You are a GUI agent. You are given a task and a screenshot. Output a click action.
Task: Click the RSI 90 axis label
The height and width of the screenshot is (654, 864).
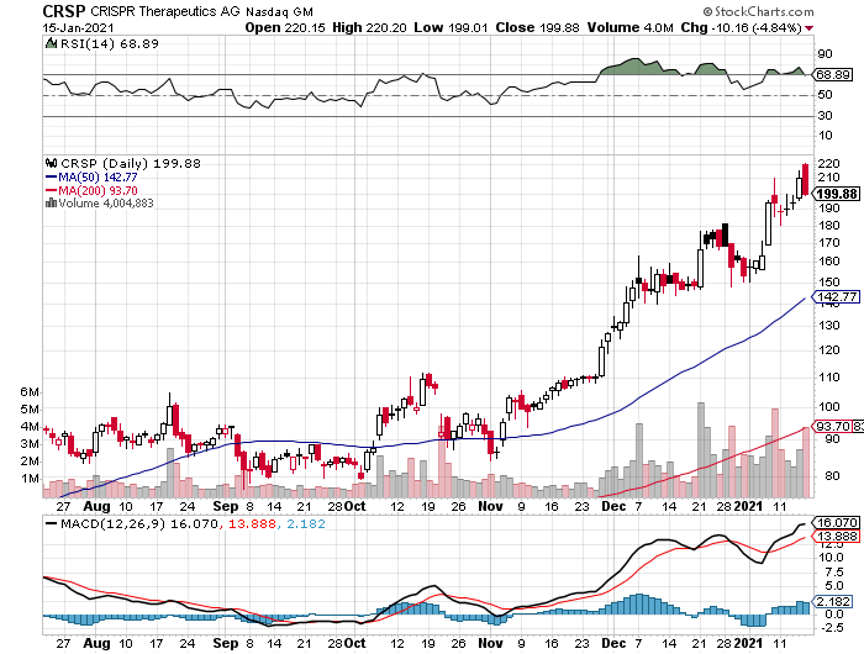pos(825,54)
